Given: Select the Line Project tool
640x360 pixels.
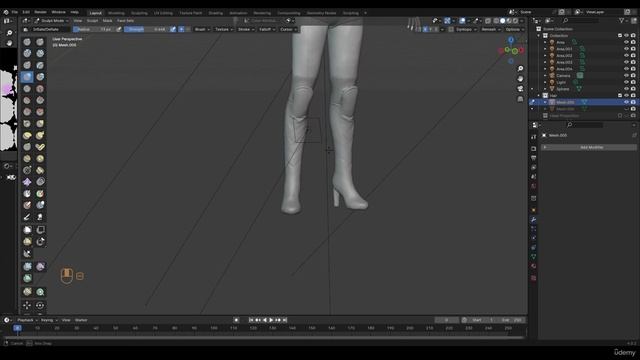Looking at the screenshot, I should pos(27,254).
